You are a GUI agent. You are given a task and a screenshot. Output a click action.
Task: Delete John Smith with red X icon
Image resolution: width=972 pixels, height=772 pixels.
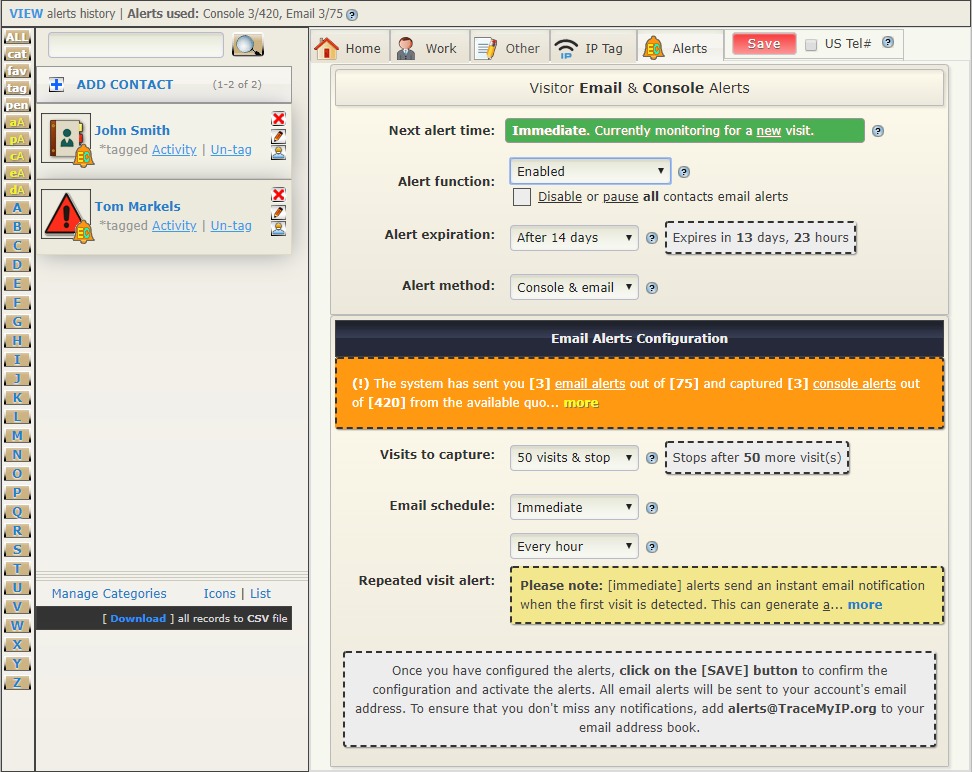tap(278, 119)
